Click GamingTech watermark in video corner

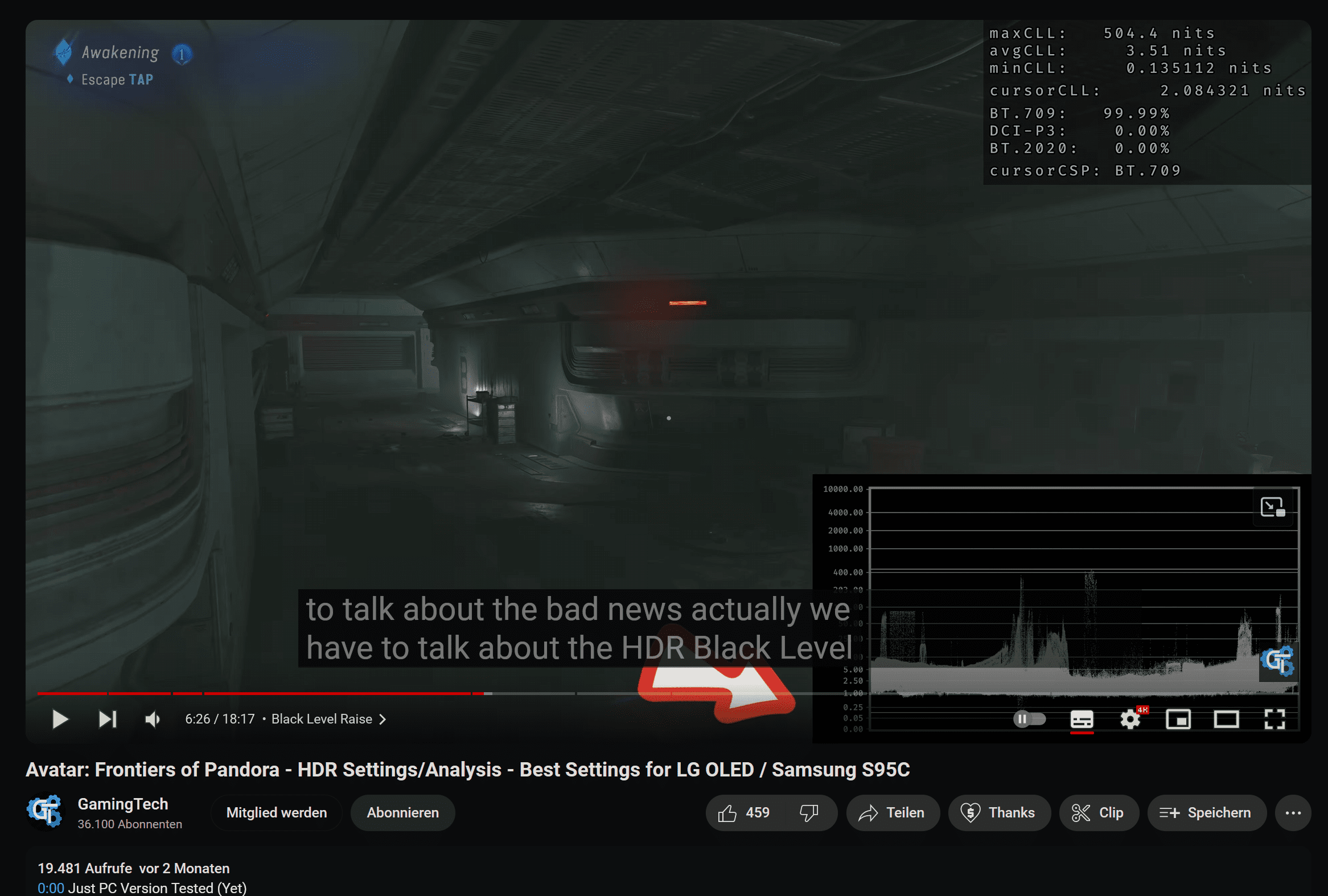pos(1278,661)
